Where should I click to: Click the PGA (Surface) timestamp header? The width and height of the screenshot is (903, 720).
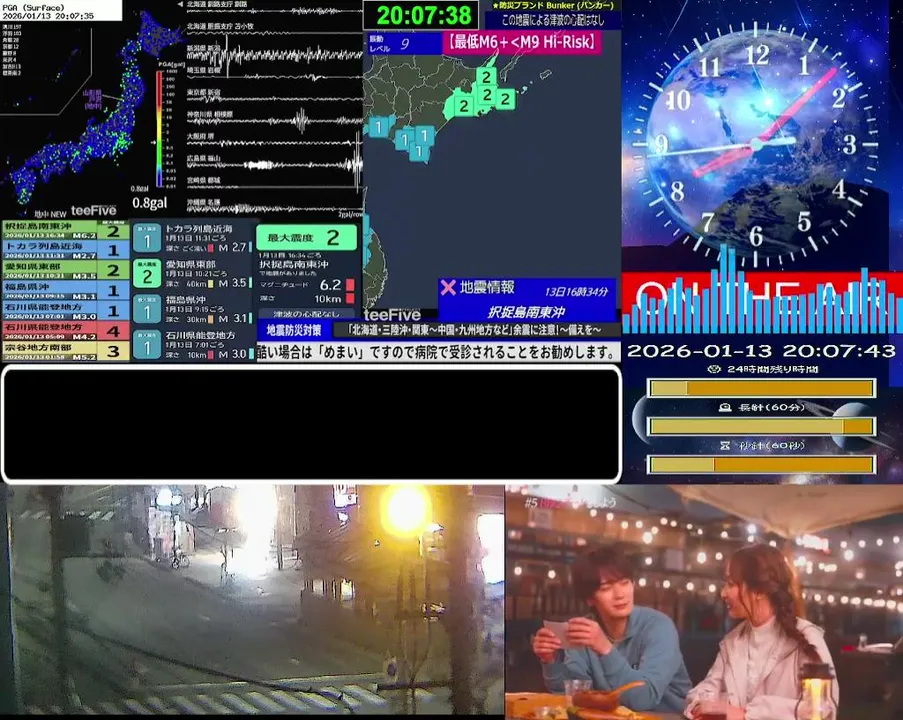pos(61,10)
